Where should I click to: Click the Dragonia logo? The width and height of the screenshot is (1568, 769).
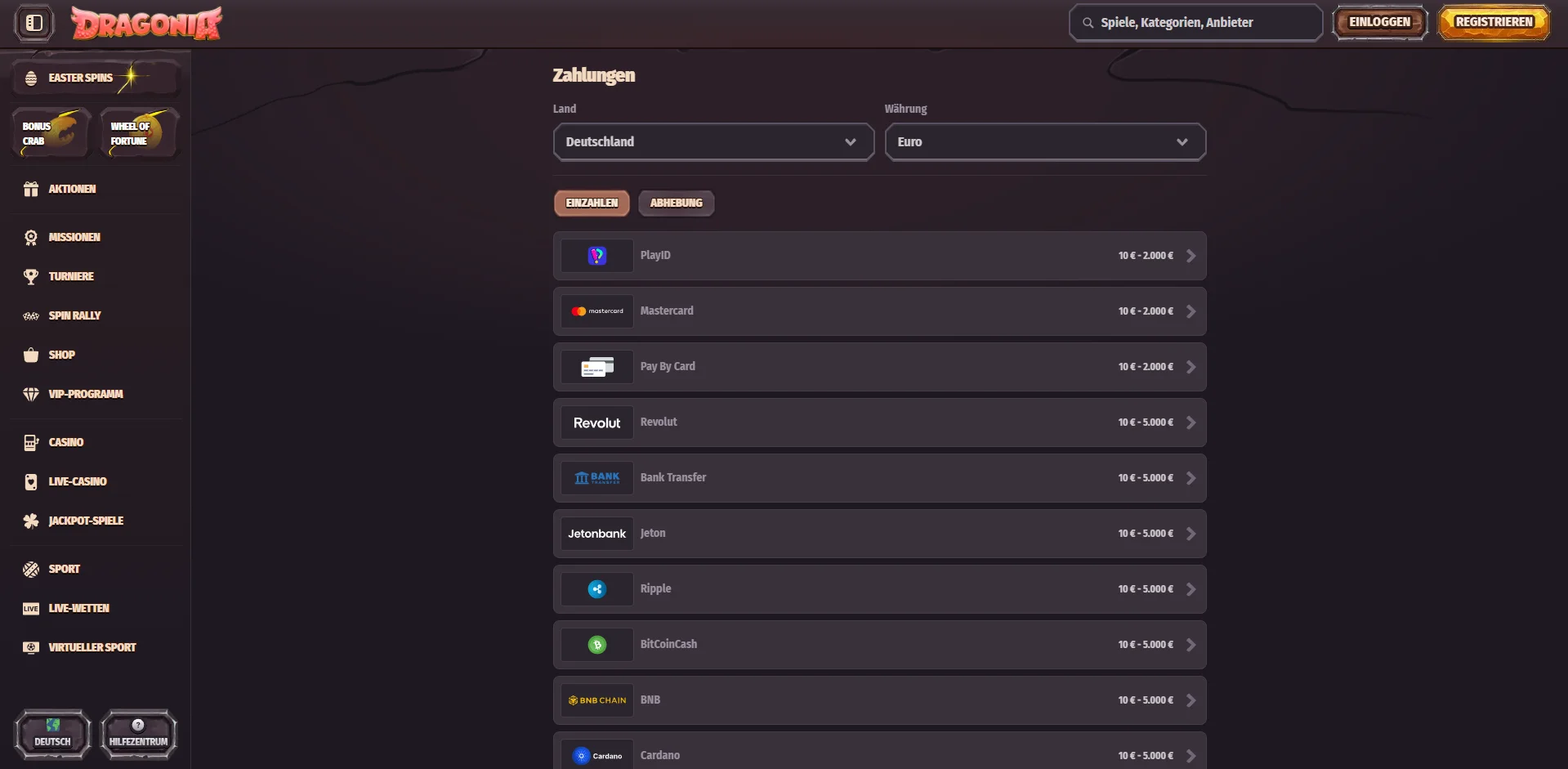pos(146,23)
